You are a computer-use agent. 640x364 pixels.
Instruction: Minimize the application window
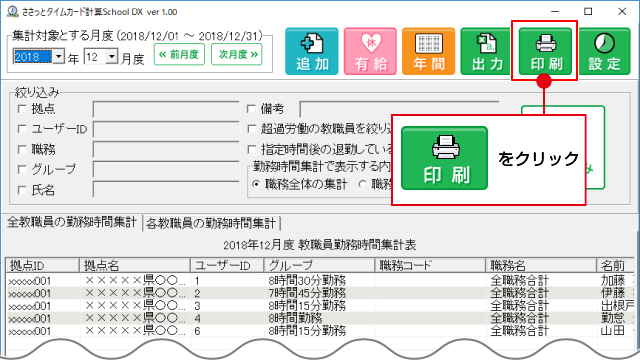click(x=555, y=11)
